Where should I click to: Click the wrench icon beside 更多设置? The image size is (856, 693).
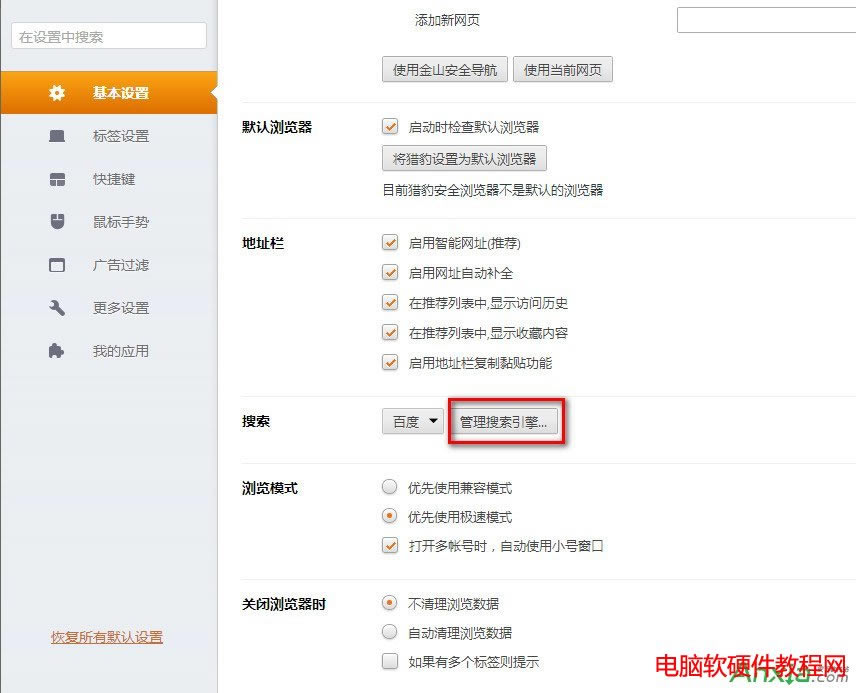click(x=57, y=308)
